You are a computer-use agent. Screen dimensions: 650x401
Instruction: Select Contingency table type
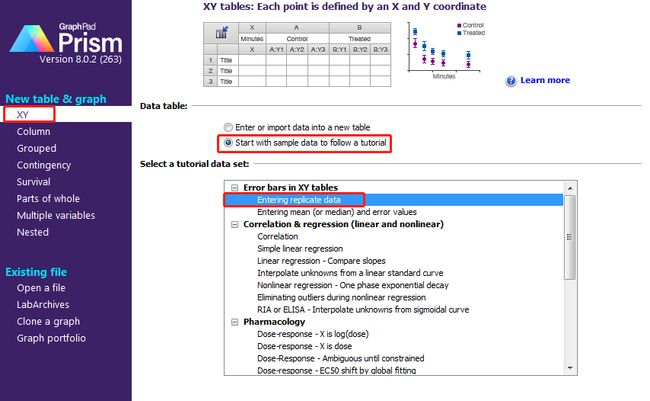pos(44,165)
